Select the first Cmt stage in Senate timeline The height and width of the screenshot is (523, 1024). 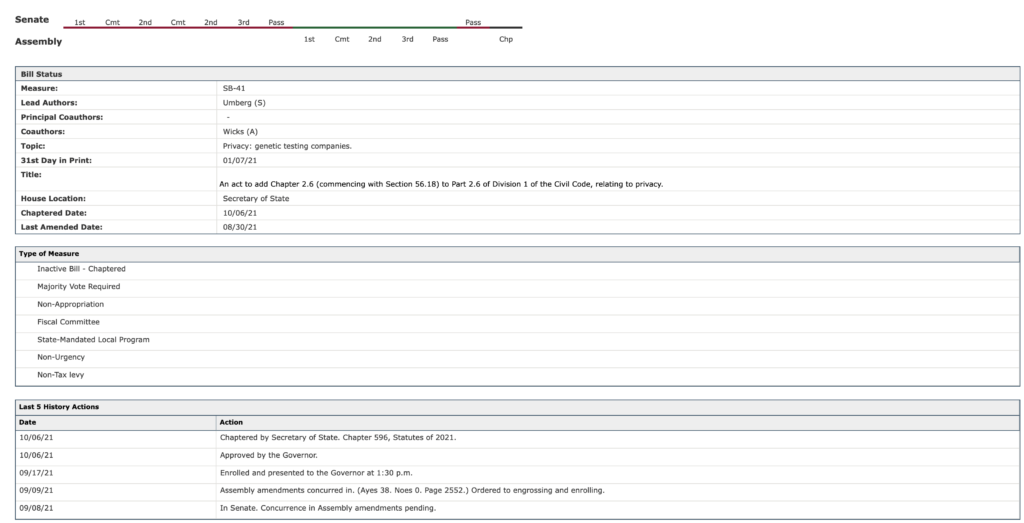click(x=112, y=22)
